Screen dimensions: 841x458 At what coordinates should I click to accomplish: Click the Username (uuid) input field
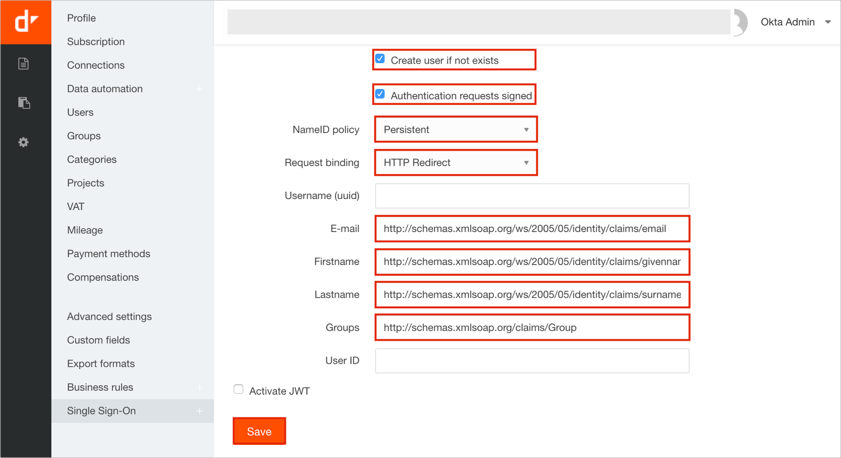(x=531, y=196)
